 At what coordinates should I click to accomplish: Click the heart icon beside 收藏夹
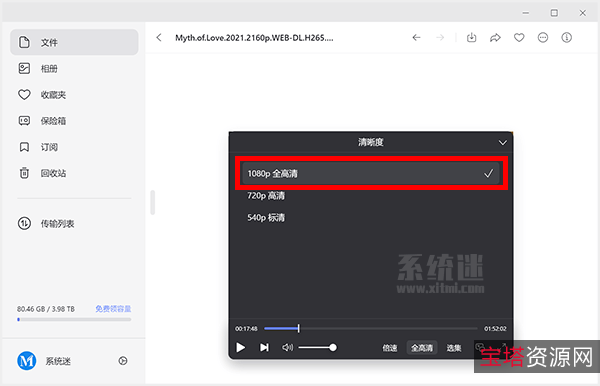point(24,94)
